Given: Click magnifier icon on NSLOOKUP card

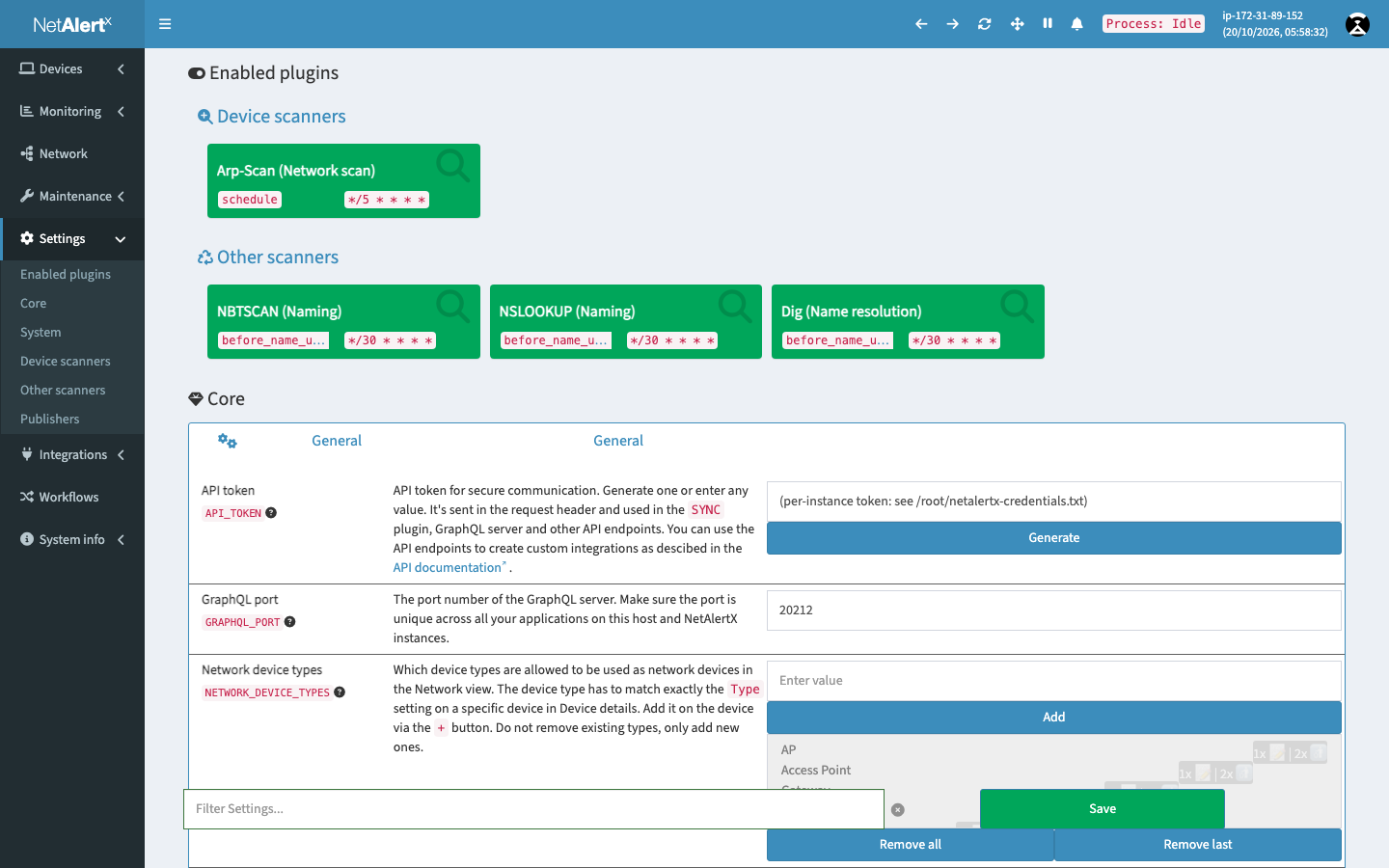Looking at the screenshot, I should [x=735, y=306].
